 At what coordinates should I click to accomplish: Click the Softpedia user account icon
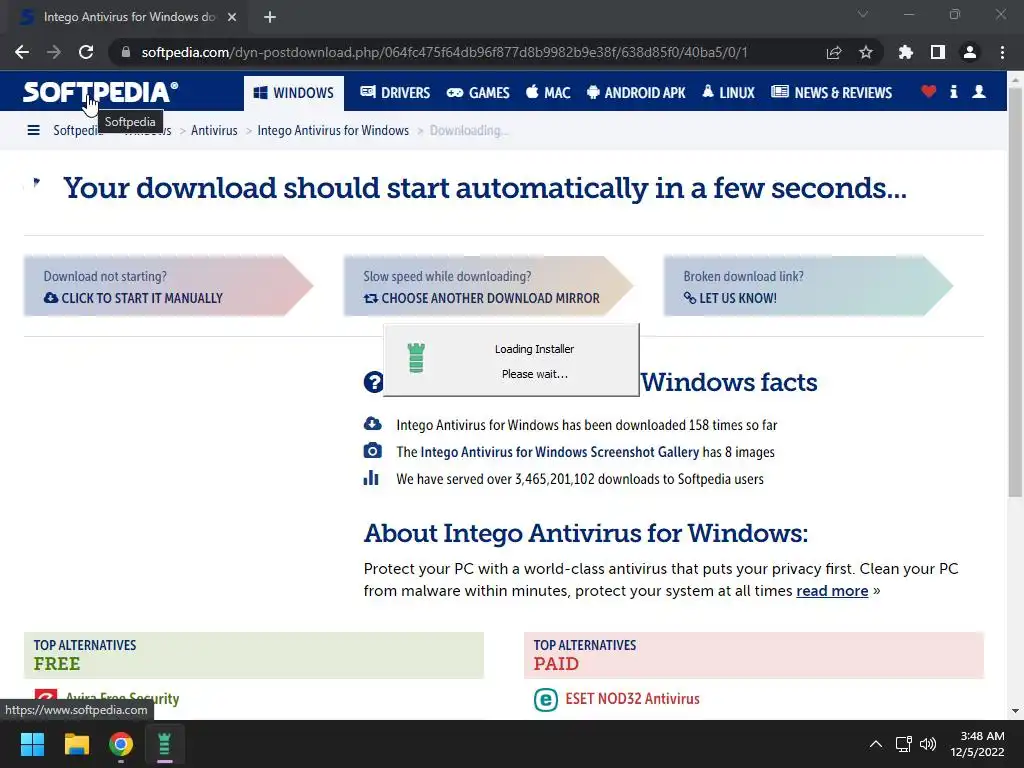[x=979, y=92]
